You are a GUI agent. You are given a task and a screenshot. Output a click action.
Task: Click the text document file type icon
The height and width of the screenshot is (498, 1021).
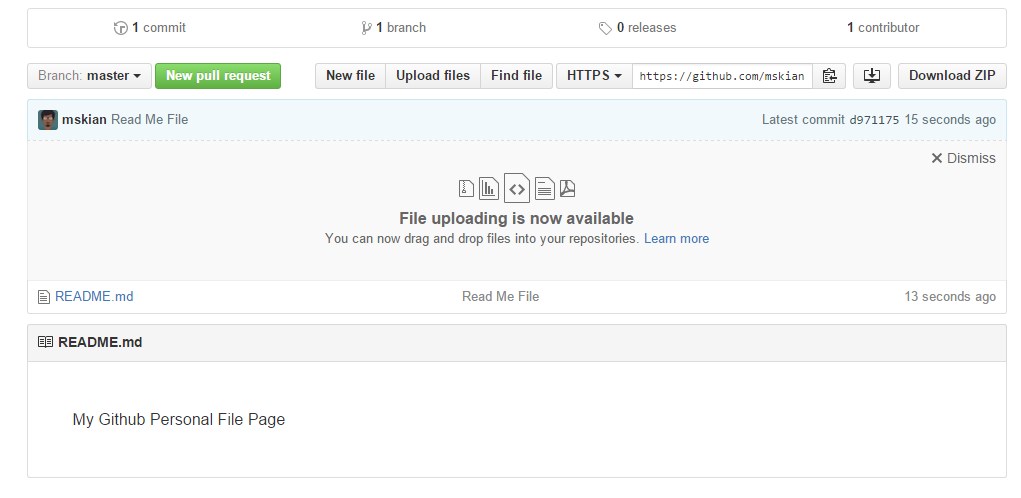pyautogui.click(x=544, y=188)
